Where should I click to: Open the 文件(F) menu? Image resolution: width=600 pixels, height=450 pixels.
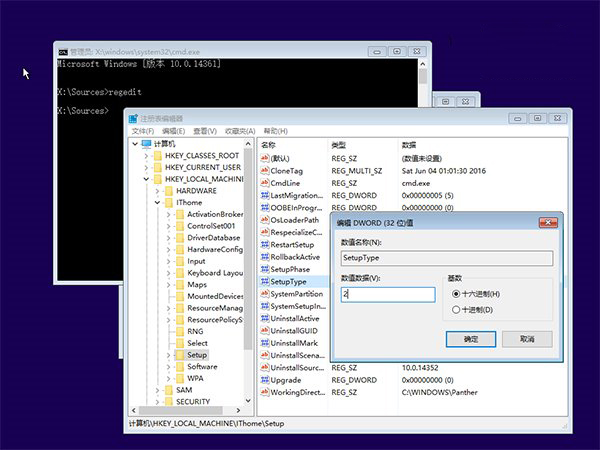point(143,131)
